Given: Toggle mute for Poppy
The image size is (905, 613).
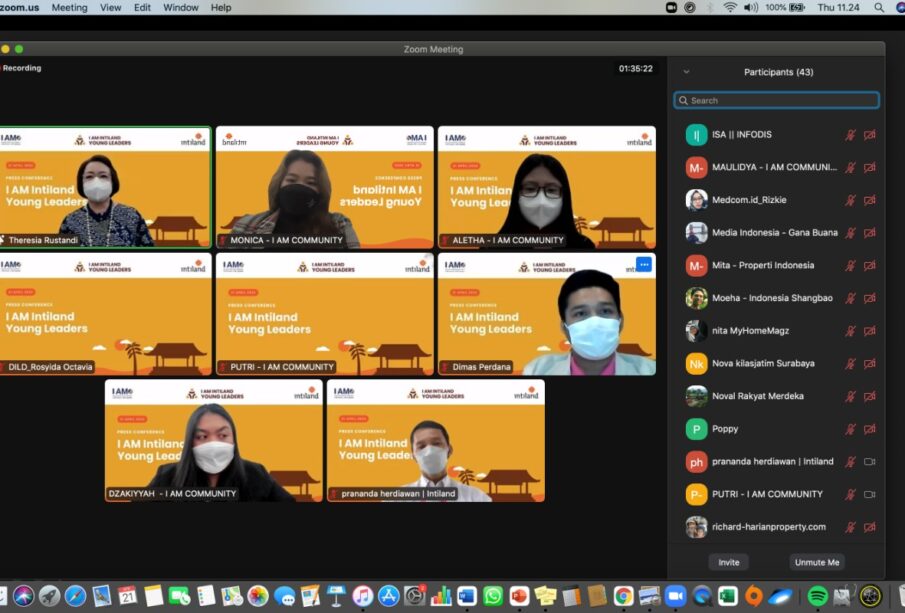Looking at the screenshot, I should (x=850, y=429).
